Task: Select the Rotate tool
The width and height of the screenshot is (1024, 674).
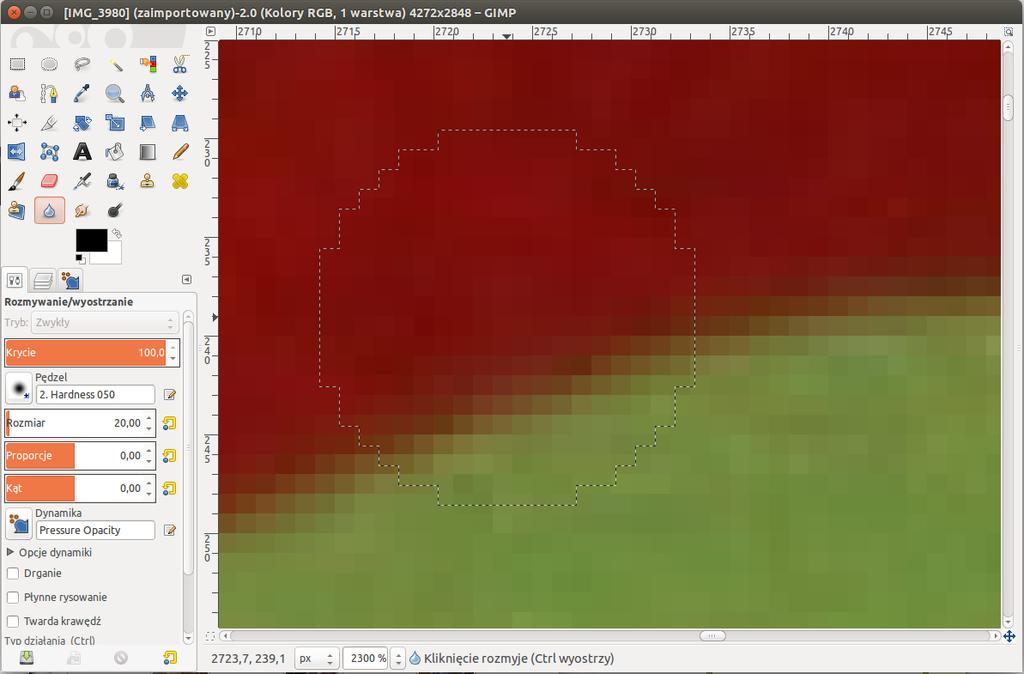Action: (x=82, y=123)
